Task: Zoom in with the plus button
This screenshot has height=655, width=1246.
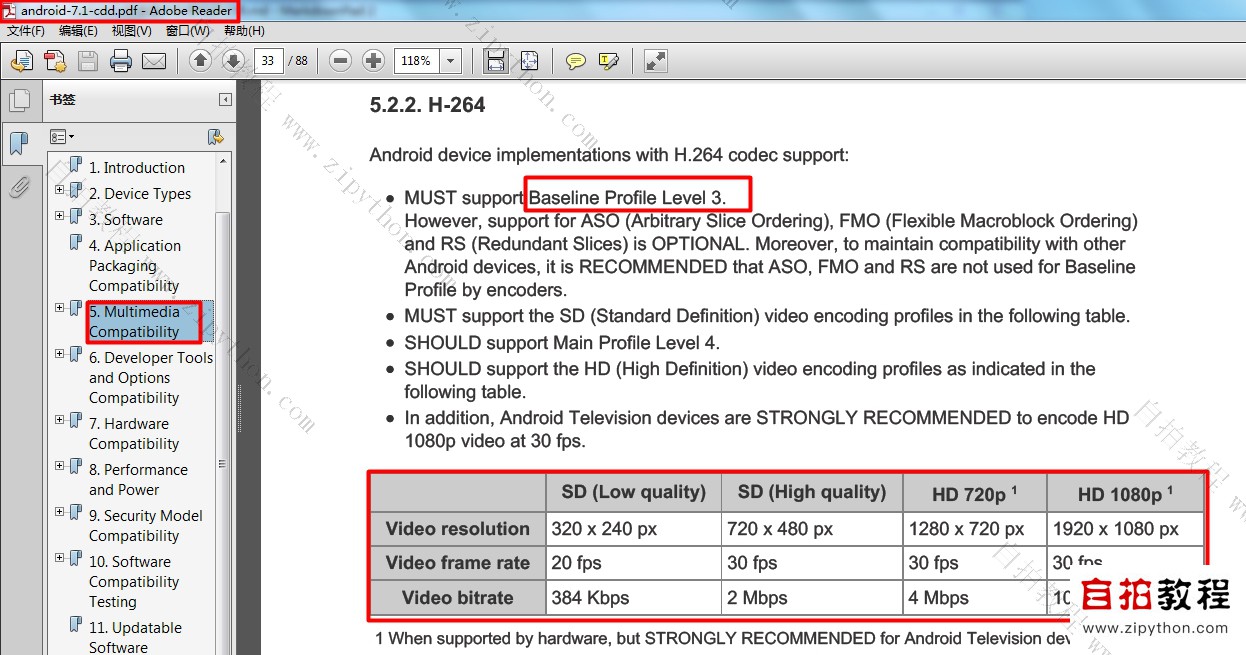Action: (x=373, y=60)
